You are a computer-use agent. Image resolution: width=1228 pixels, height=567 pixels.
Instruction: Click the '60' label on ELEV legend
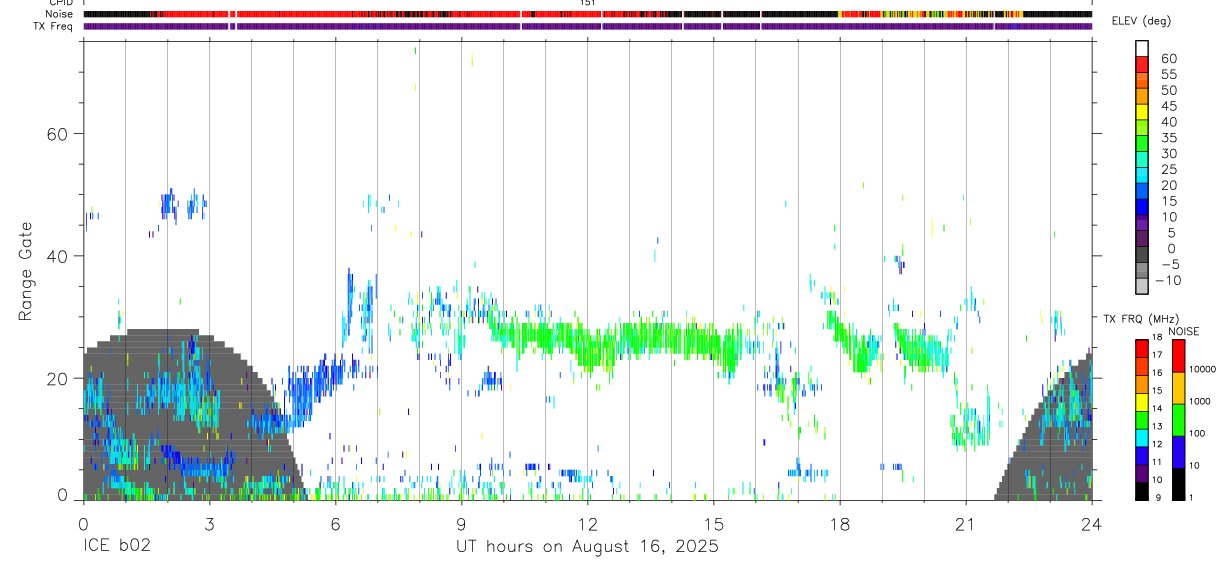1168,59
